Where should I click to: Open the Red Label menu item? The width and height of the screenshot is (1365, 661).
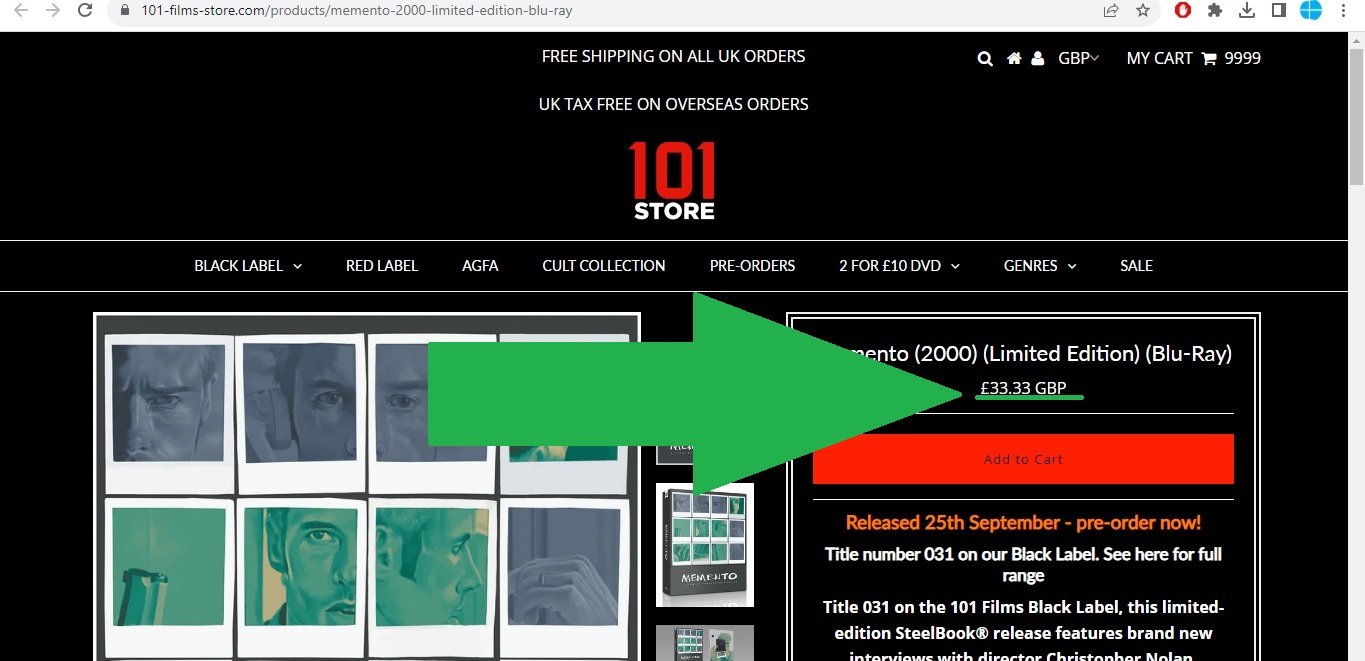point(382,266)
